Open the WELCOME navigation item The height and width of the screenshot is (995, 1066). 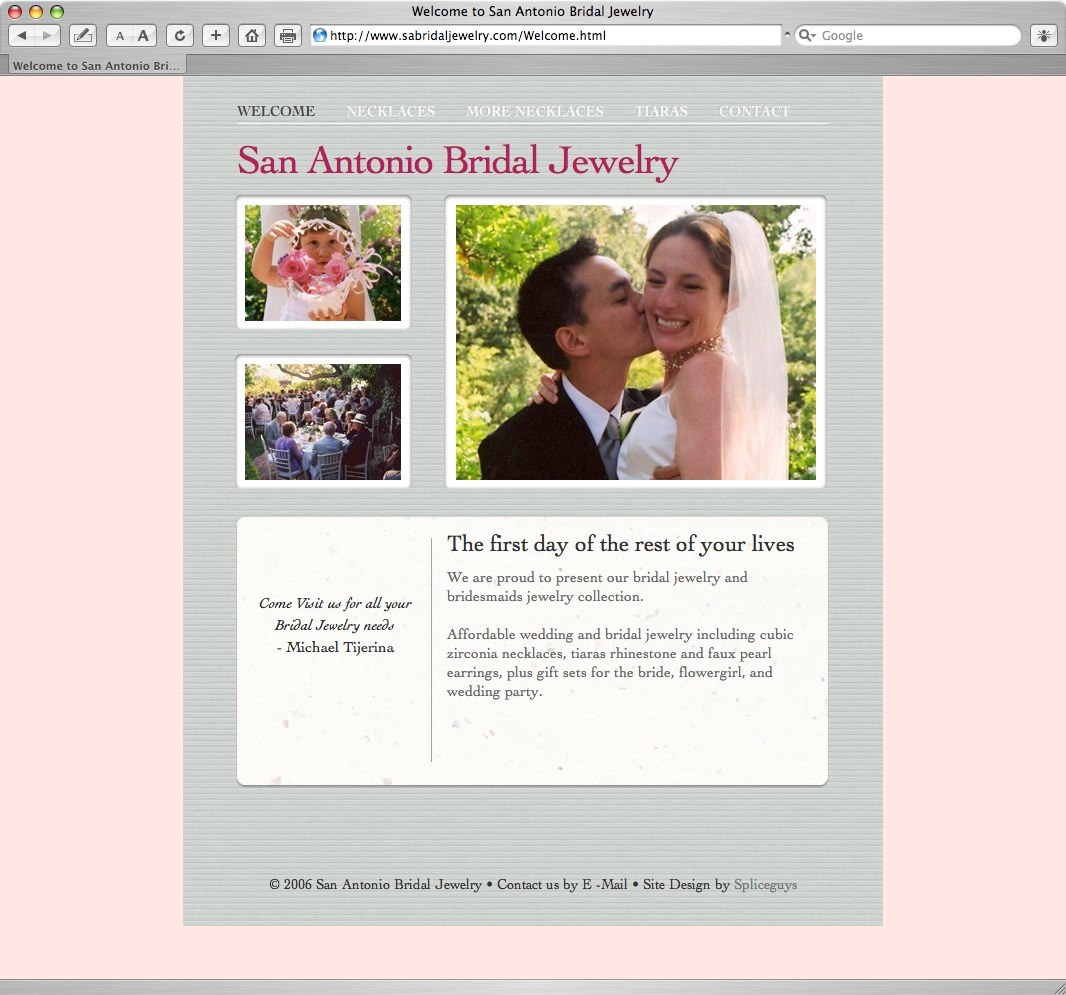[x=276, y=111]
